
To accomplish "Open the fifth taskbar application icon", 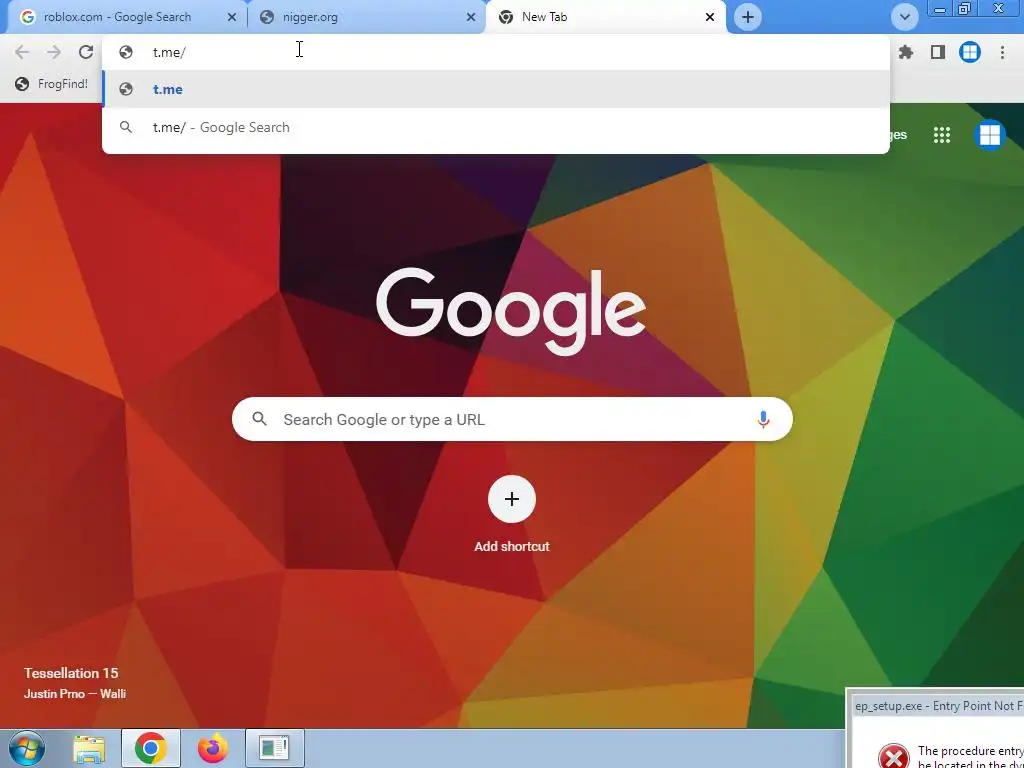I will pos(274,748).
